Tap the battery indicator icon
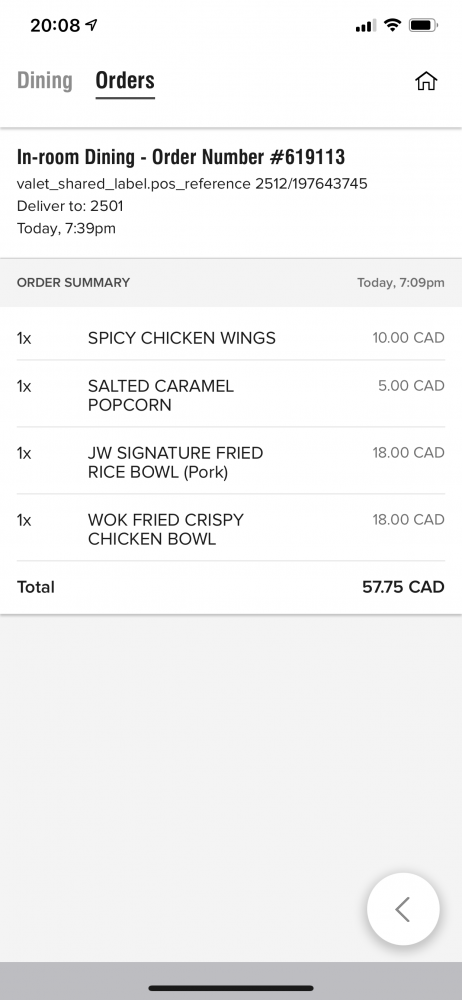The height and width of the screenshot is (1000, 462). point(423,26)
